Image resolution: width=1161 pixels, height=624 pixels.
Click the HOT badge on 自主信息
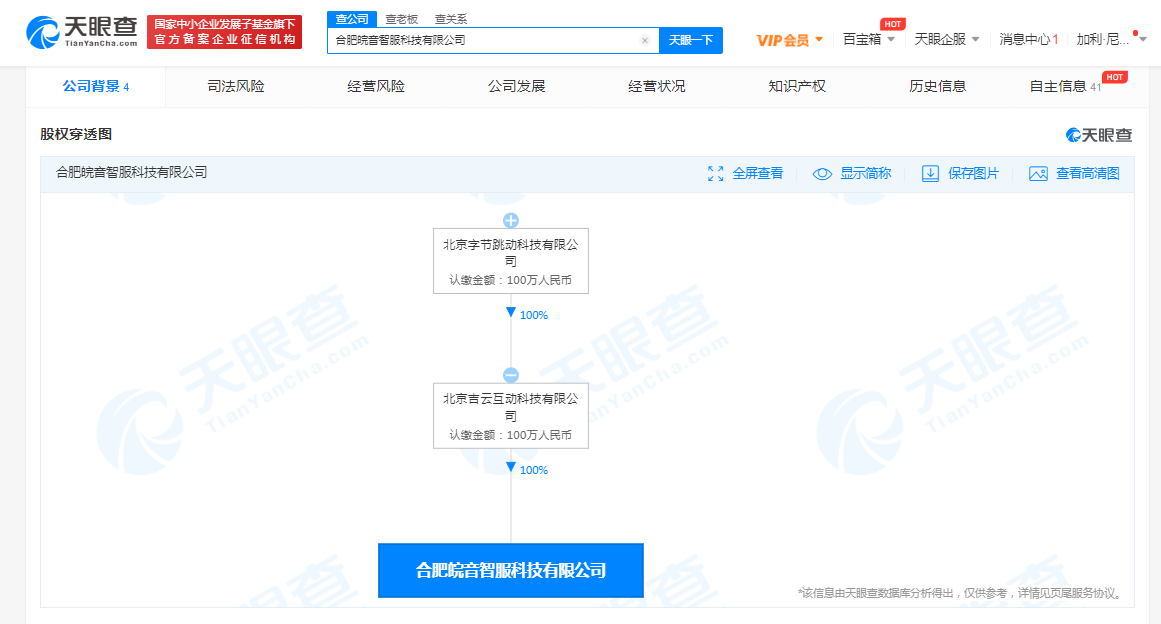click(x=1114, y=77)
